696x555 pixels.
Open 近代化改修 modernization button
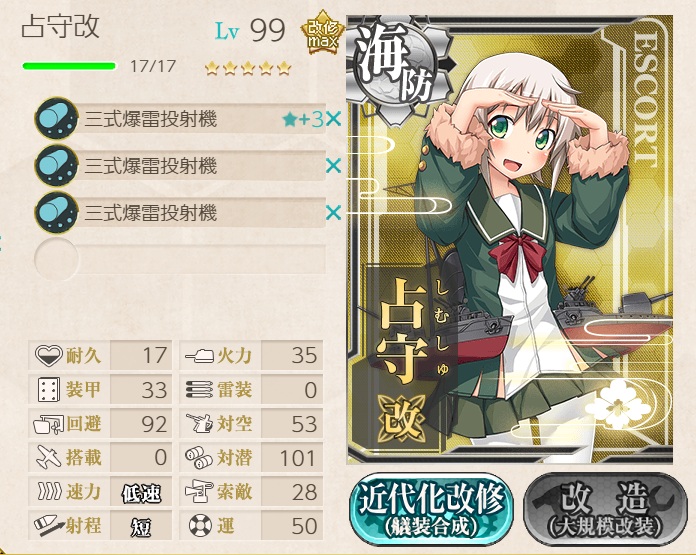pos(431,509)
